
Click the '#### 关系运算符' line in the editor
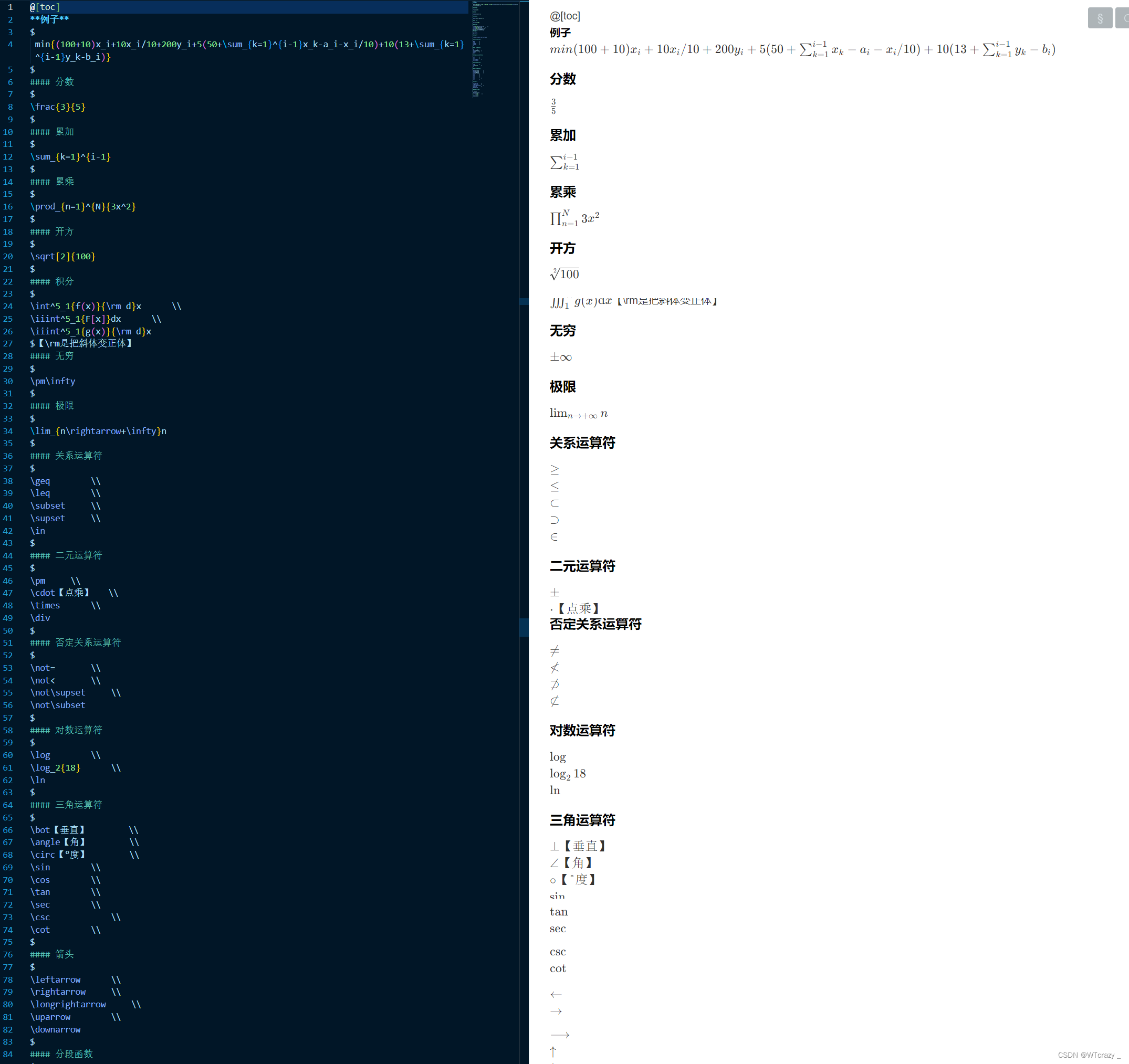pos(66,456)
